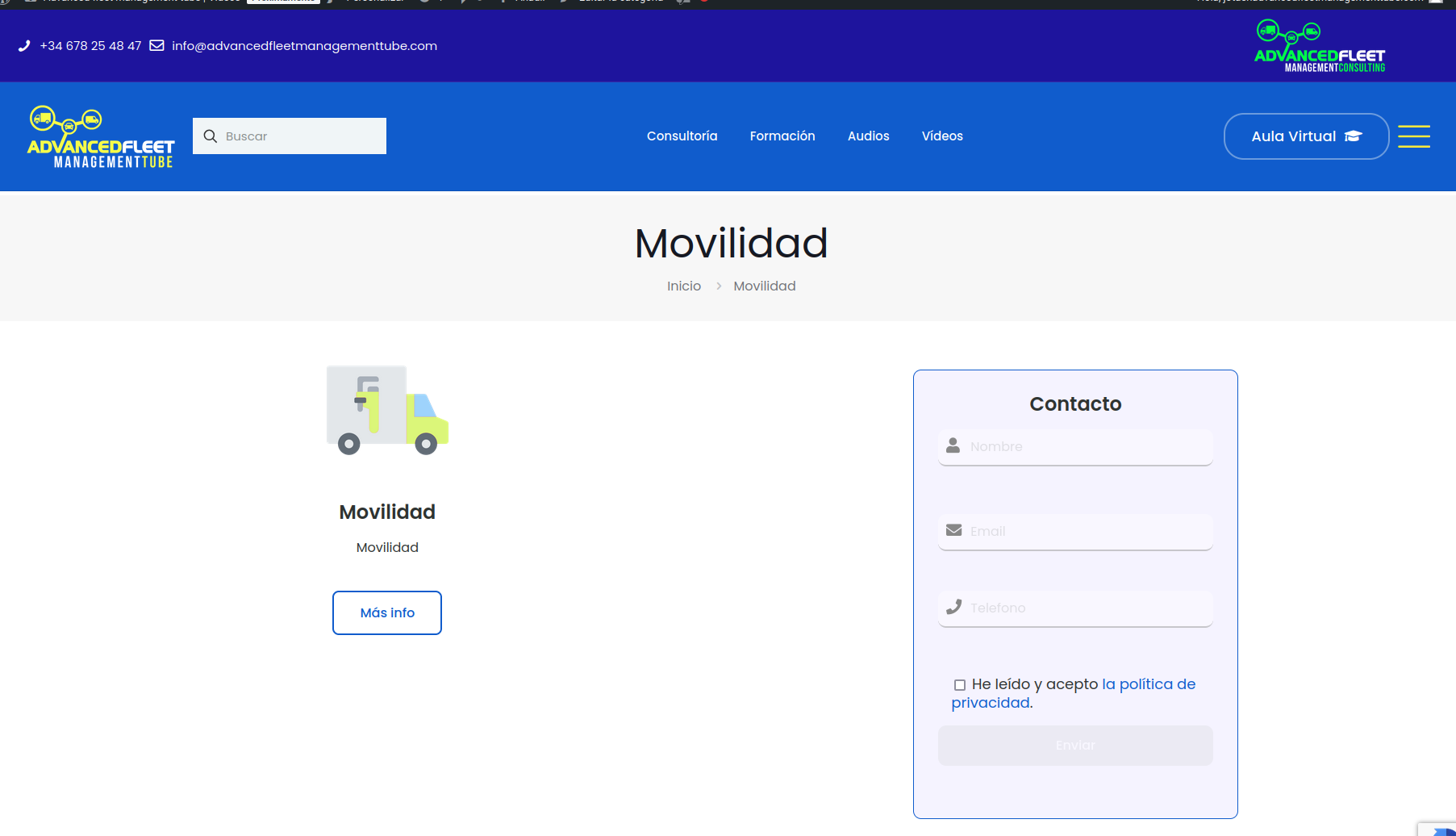
Task: Click the delivery truck category image
Action: pyautogui.click(x=387, y=410)
